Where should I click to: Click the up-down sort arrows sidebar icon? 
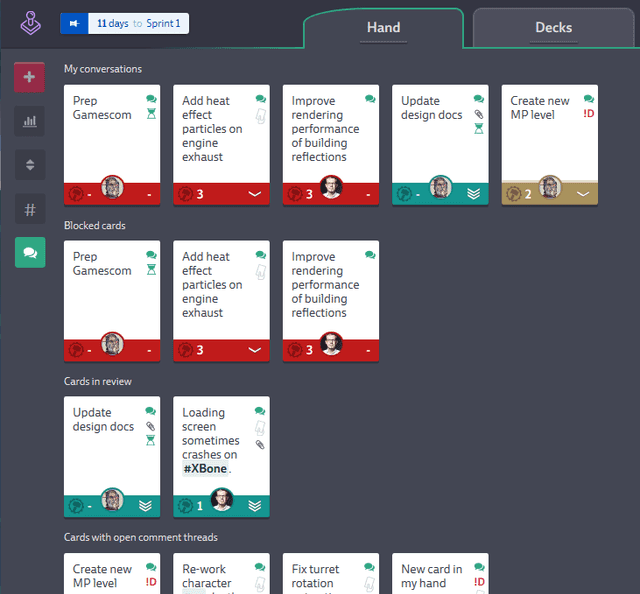click(x=29, y=165)
